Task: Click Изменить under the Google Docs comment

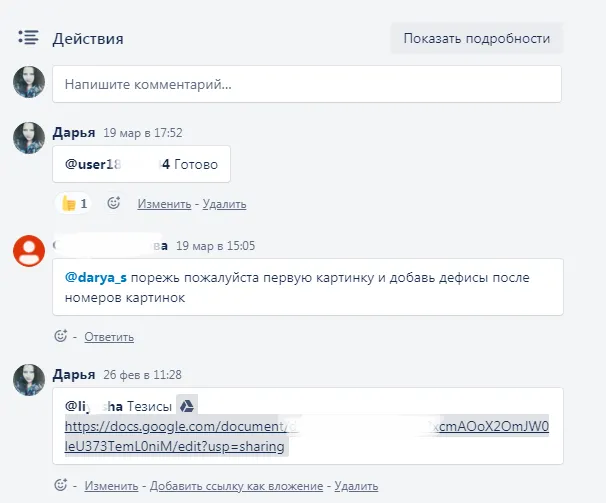Action: [111, 486]
